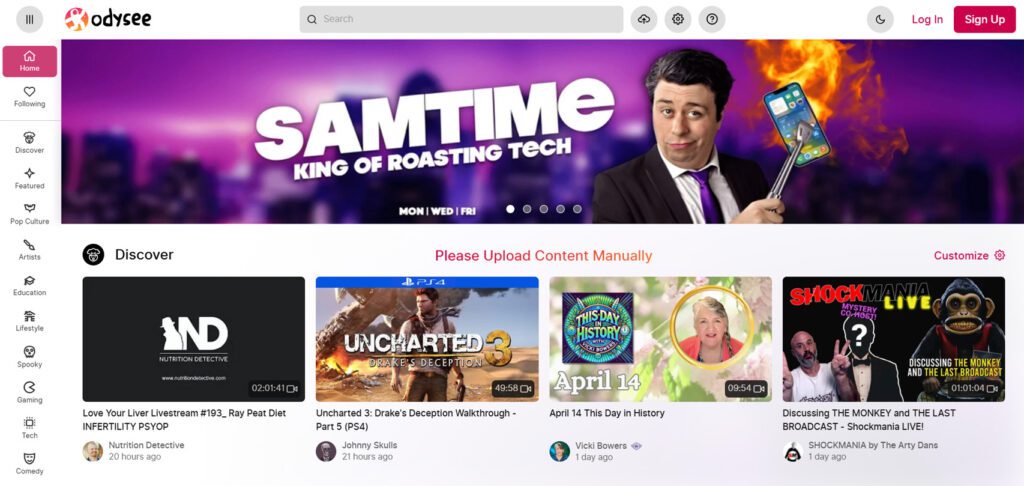Open Following in the sidebar

tap(29, 97)
